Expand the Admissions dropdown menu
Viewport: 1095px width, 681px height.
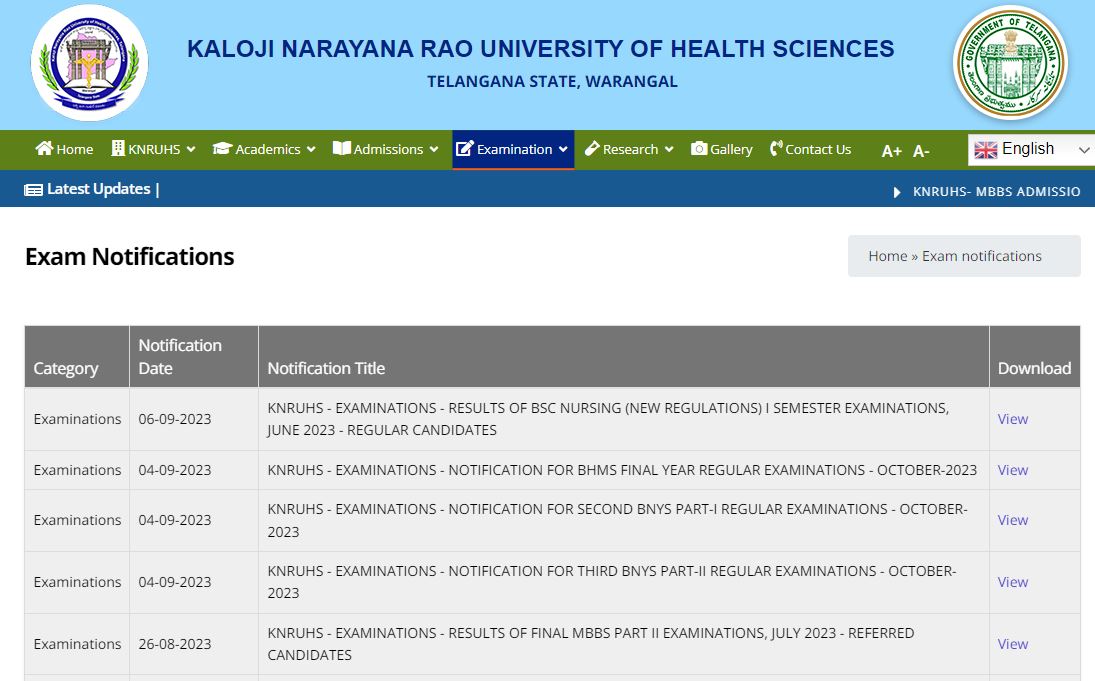coord(434,148)
